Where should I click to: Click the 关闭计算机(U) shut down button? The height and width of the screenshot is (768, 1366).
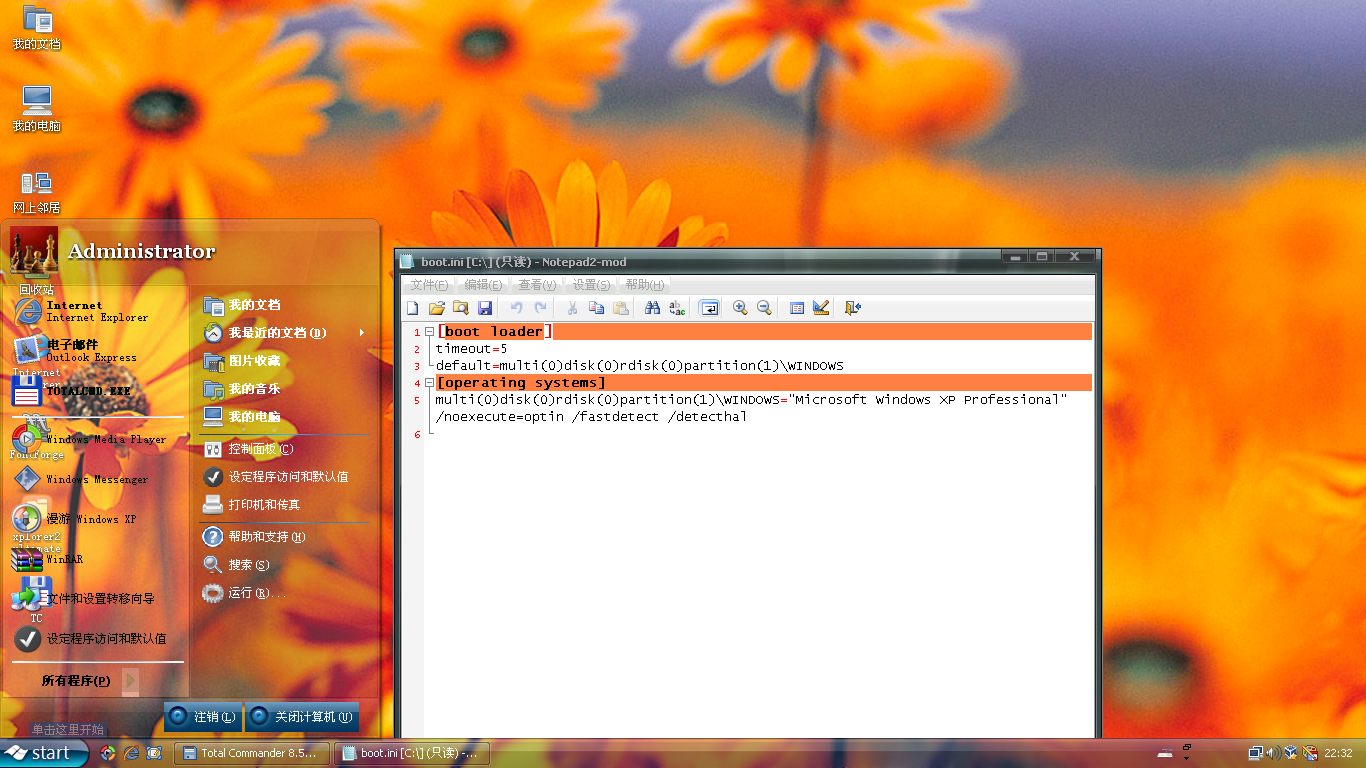[302, 717]
